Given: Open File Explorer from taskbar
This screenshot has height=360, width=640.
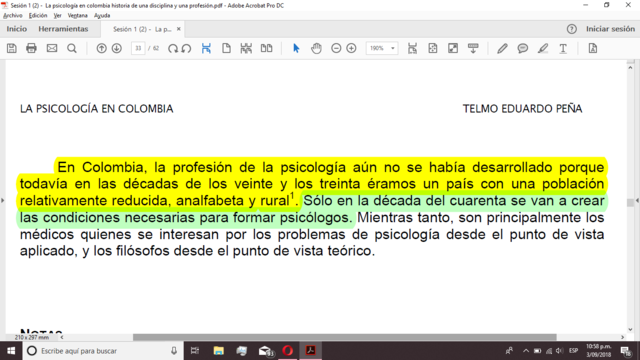Looking at the screenshot, I should pos(219,351).
